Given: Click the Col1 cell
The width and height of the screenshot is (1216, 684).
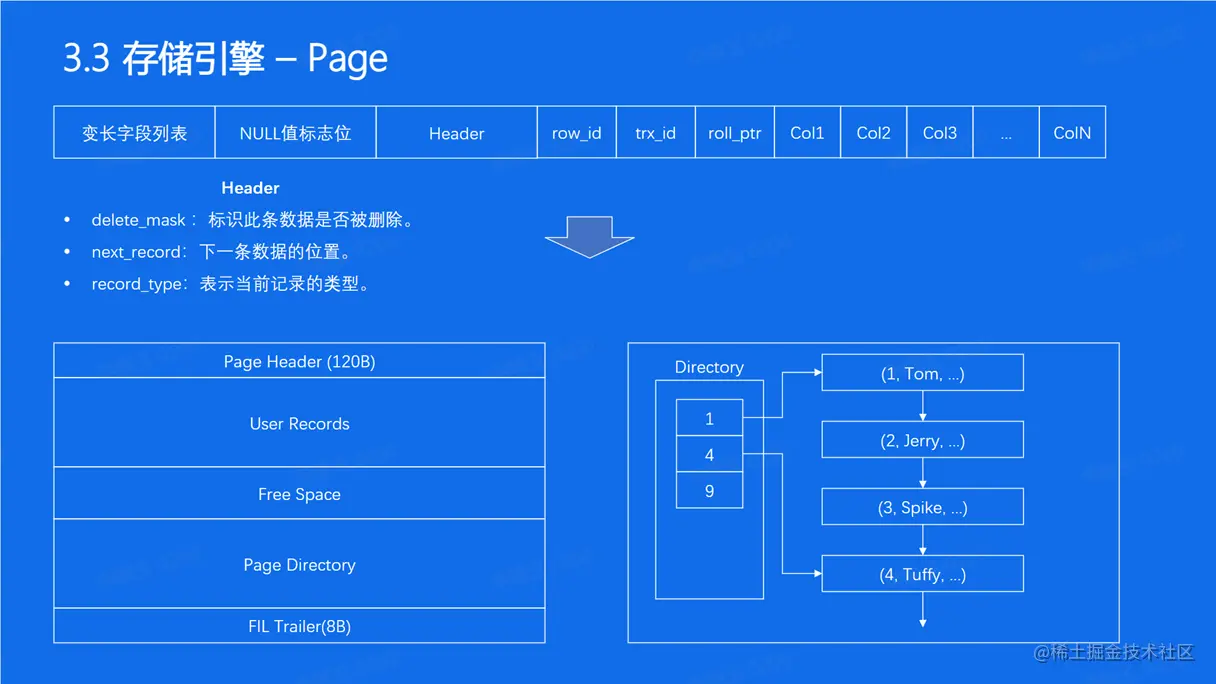Looking at the screenshot, I should 807,132.
